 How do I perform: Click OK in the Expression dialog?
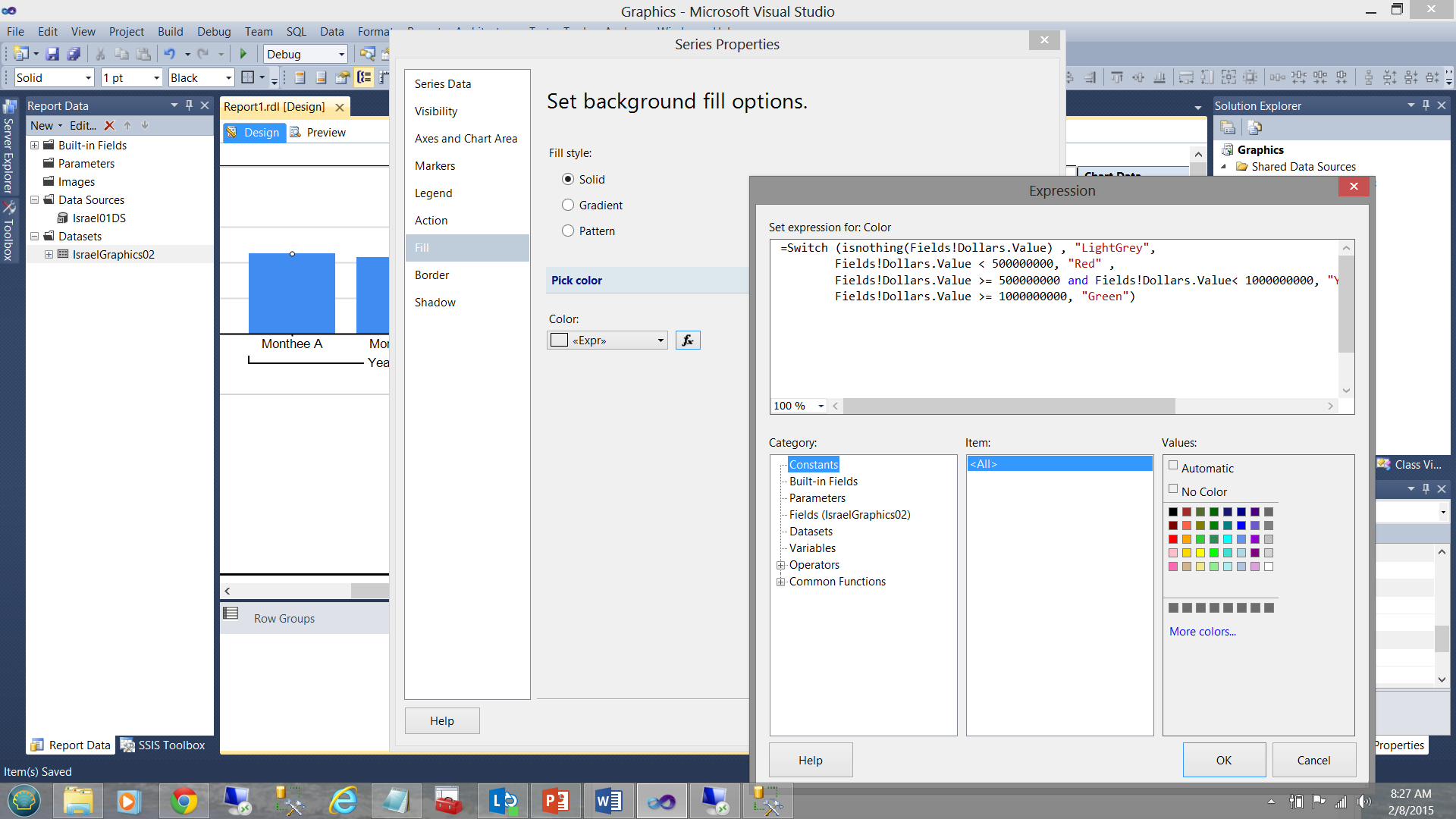(1223, 760)
